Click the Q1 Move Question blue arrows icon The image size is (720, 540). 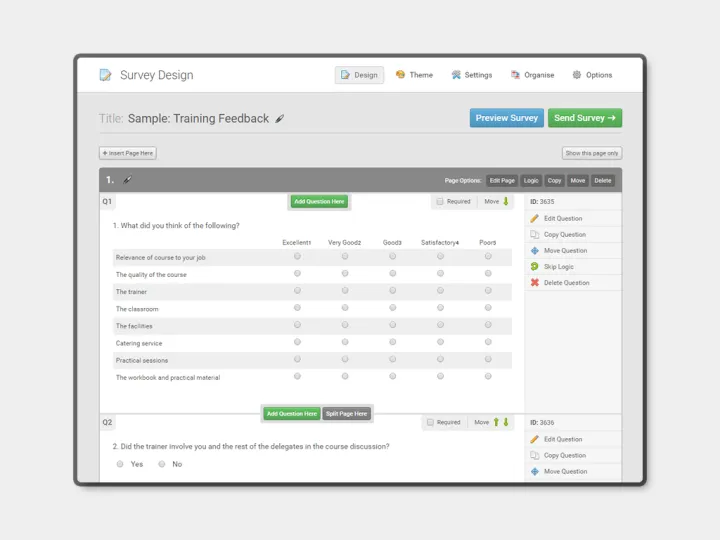(x=534, y=251)
